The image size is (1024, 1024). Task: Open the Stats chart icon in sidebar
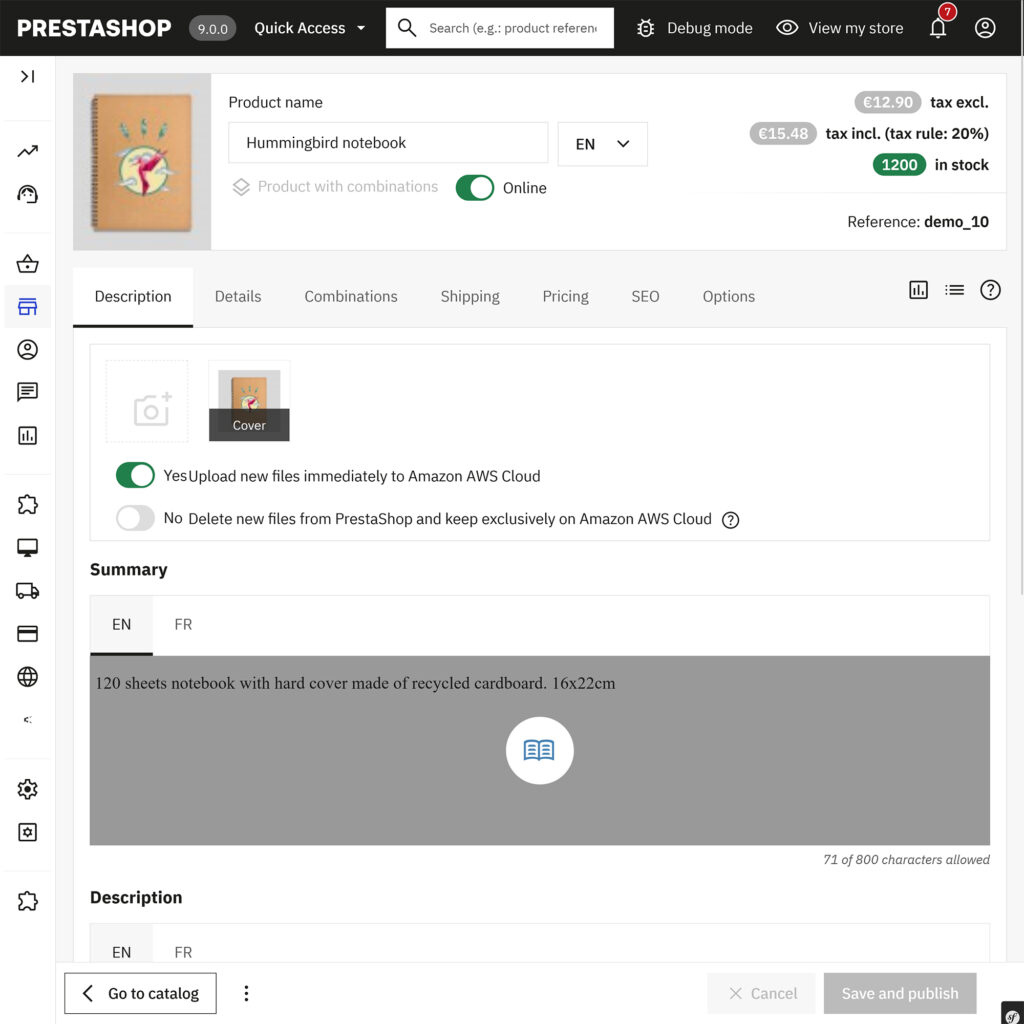coord(27,435)
